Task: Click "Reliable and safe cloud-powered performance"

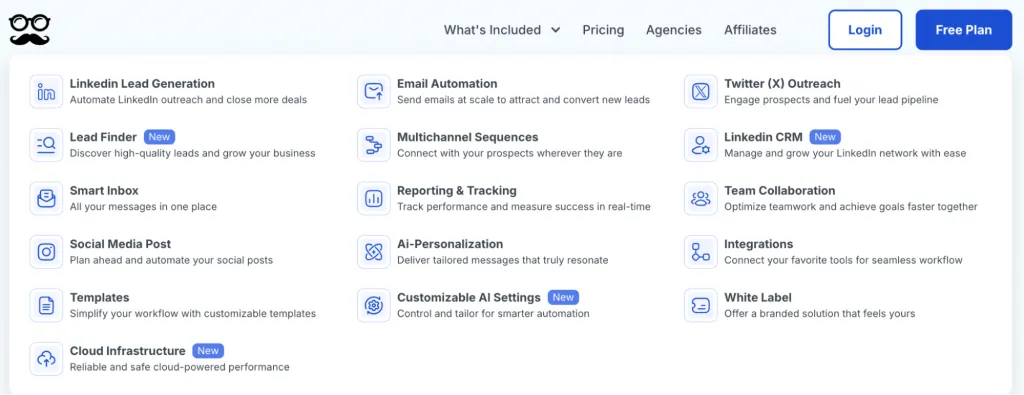Action: click(180, 368)
